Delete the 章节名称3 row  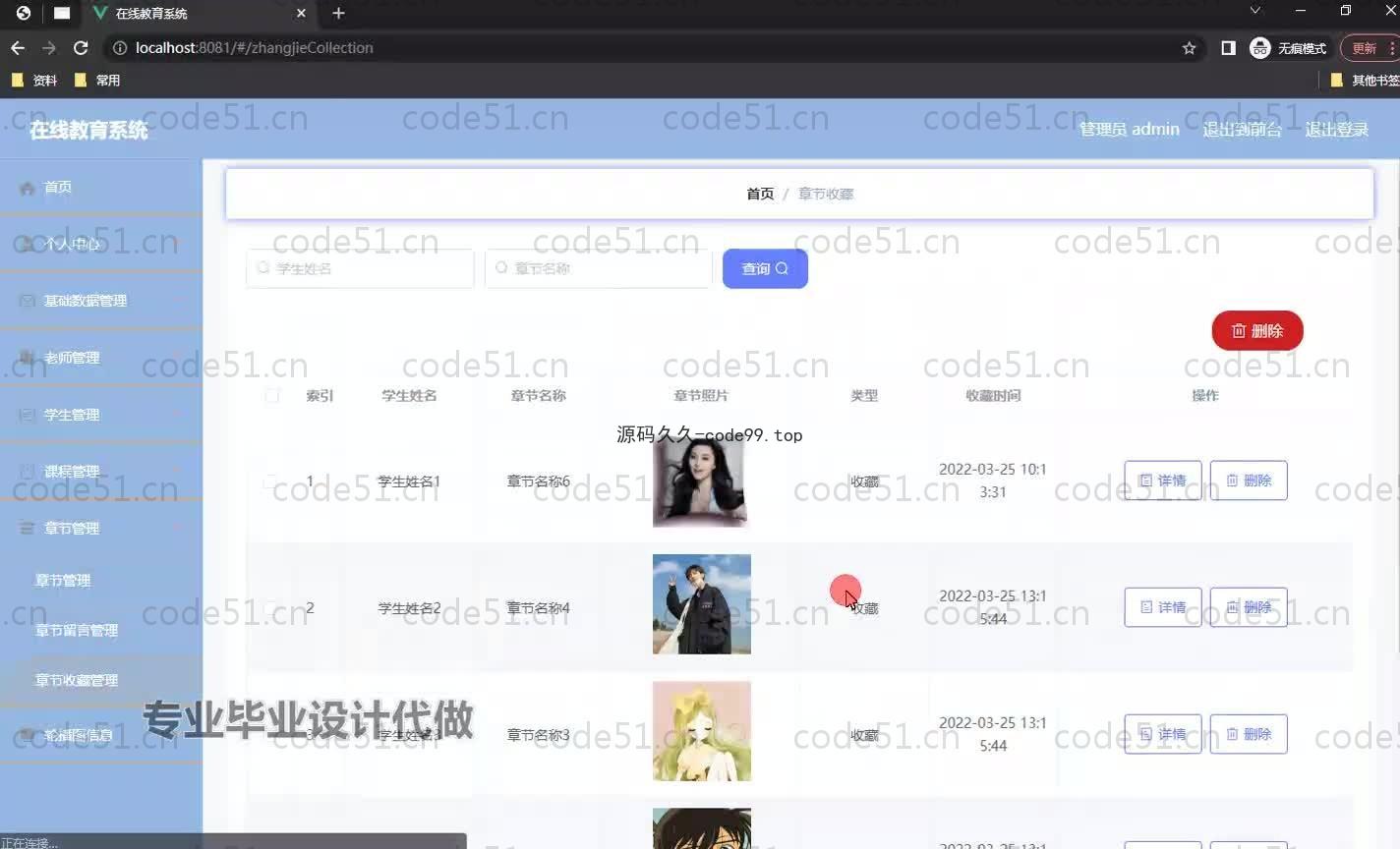click(x=1249, y=734)
